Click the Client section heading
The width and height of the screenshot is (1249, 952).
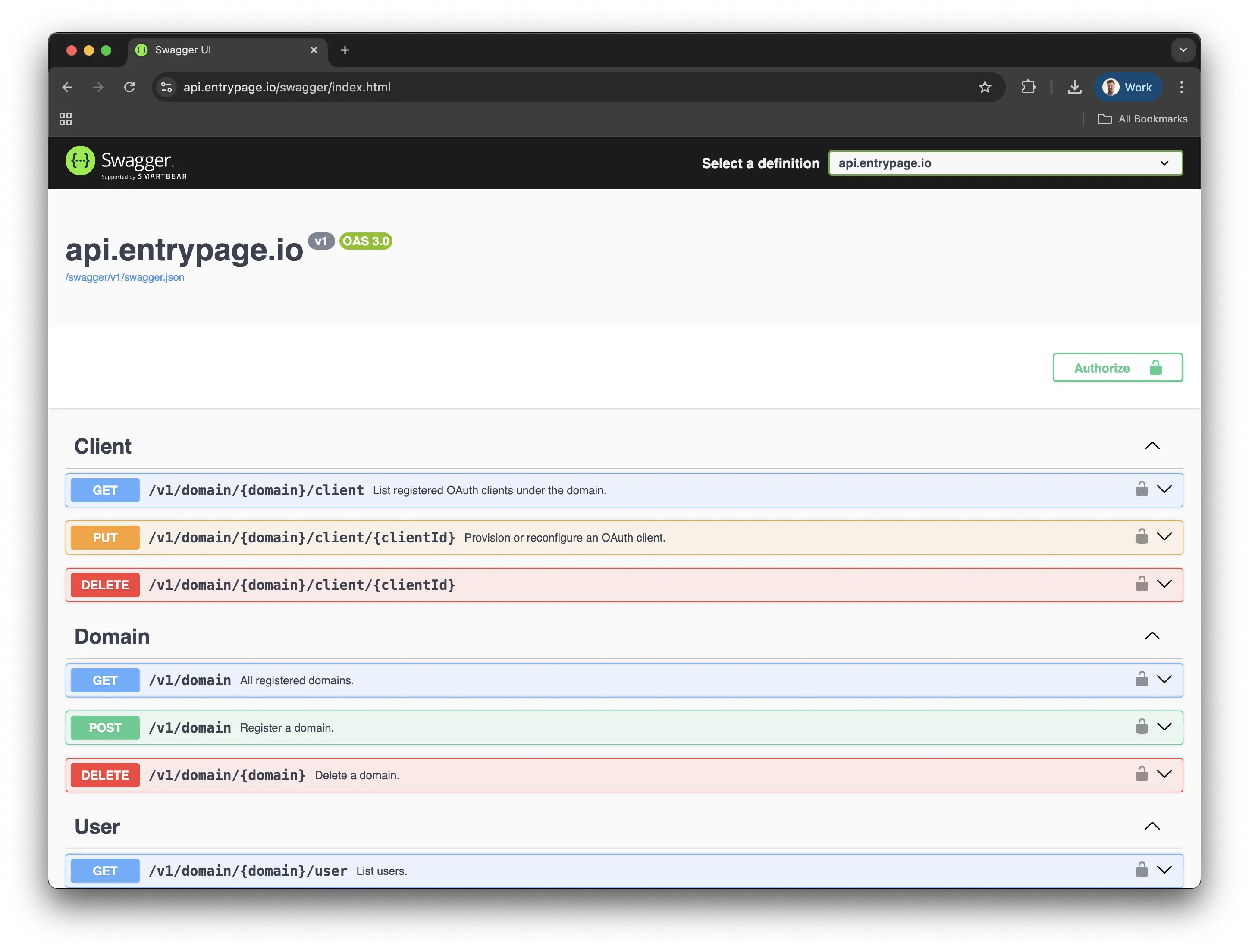(x=103, y=447)
